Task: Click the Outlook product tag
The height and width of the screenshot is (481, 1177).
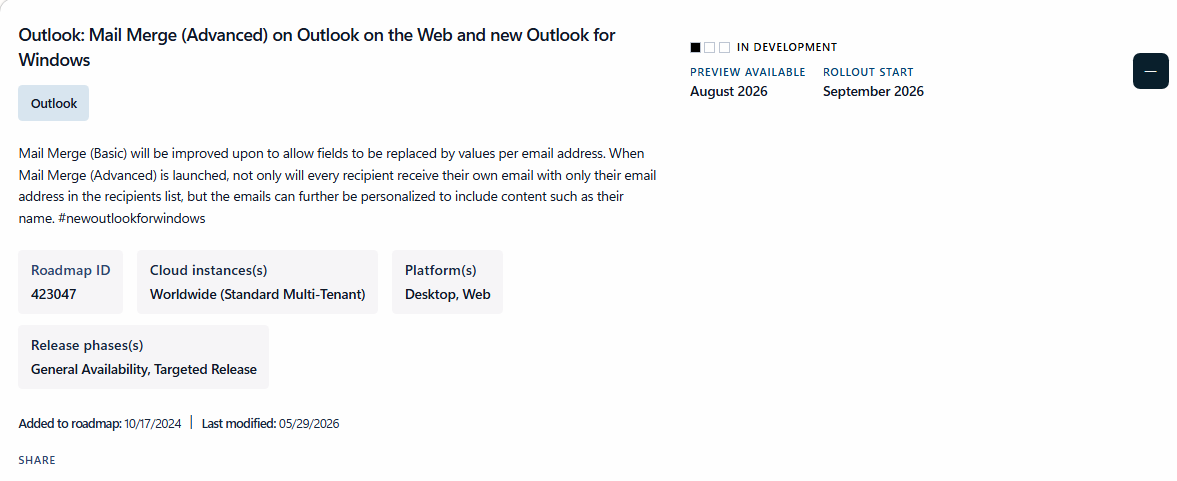Action: coord(53,103)
